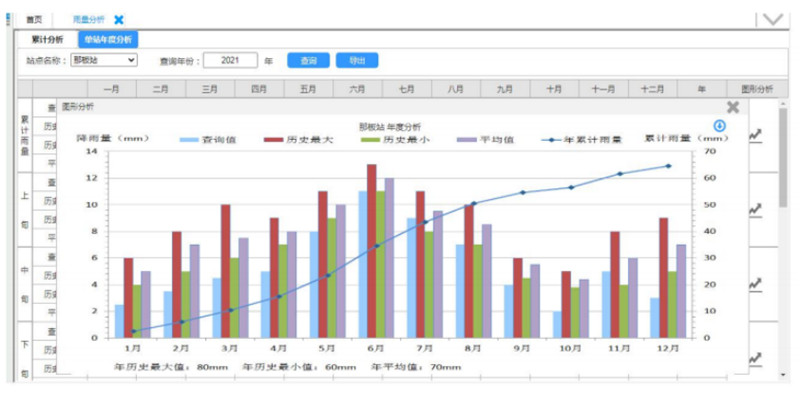Open the second row's line chart icon

(x=755, y=209)
